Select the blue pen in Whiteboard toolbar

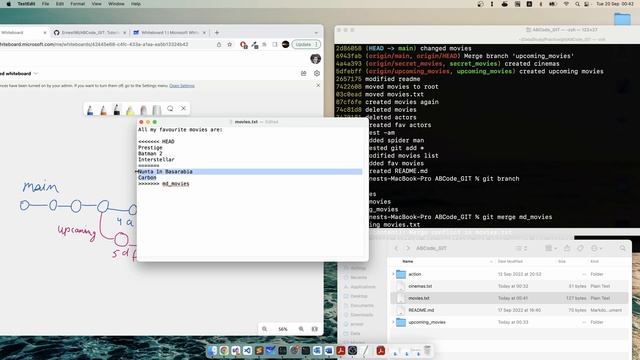coord(90,110)
